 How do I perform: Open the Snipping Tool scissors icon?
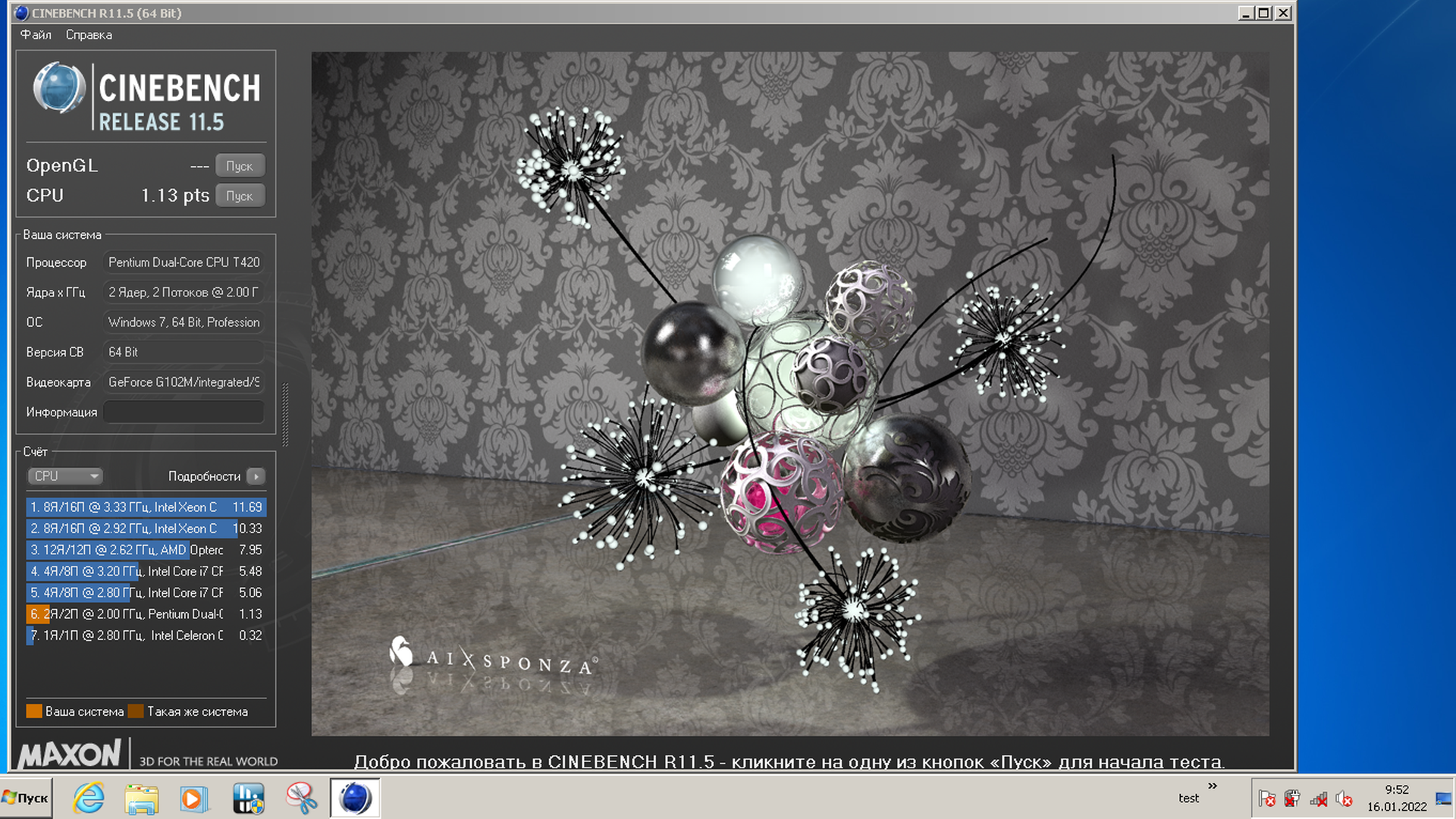pos(301,799)
